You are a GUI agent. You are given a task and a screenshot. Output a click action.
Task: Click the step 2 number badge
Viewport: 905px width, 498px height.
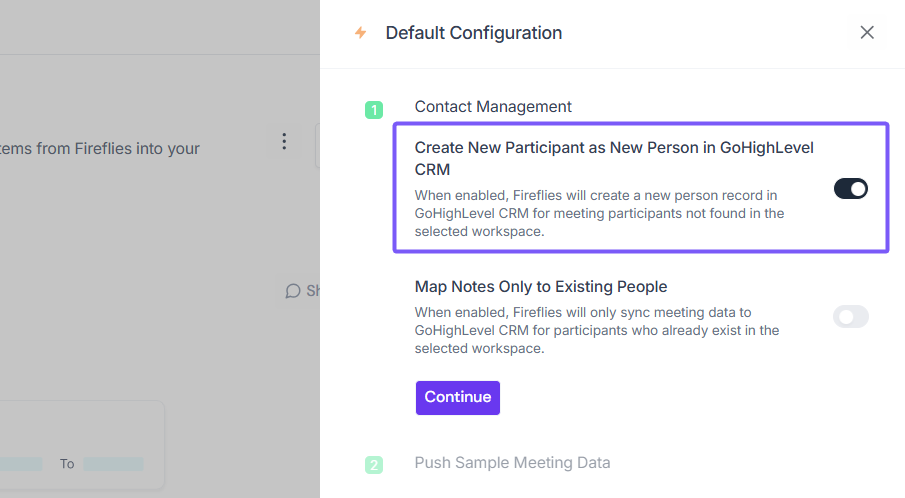(x=374, y=465)
